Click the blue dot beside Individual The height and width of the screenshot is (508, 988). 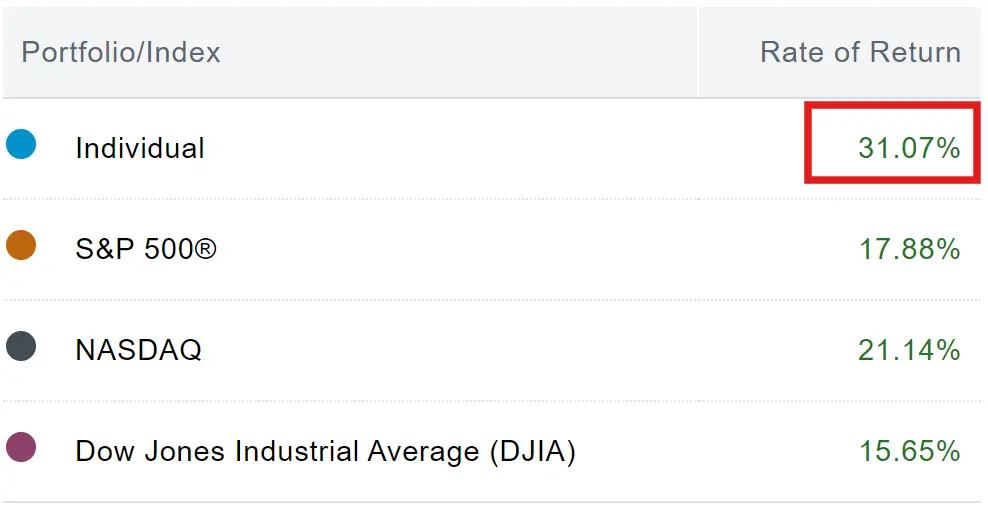click(x=21, y=145)
